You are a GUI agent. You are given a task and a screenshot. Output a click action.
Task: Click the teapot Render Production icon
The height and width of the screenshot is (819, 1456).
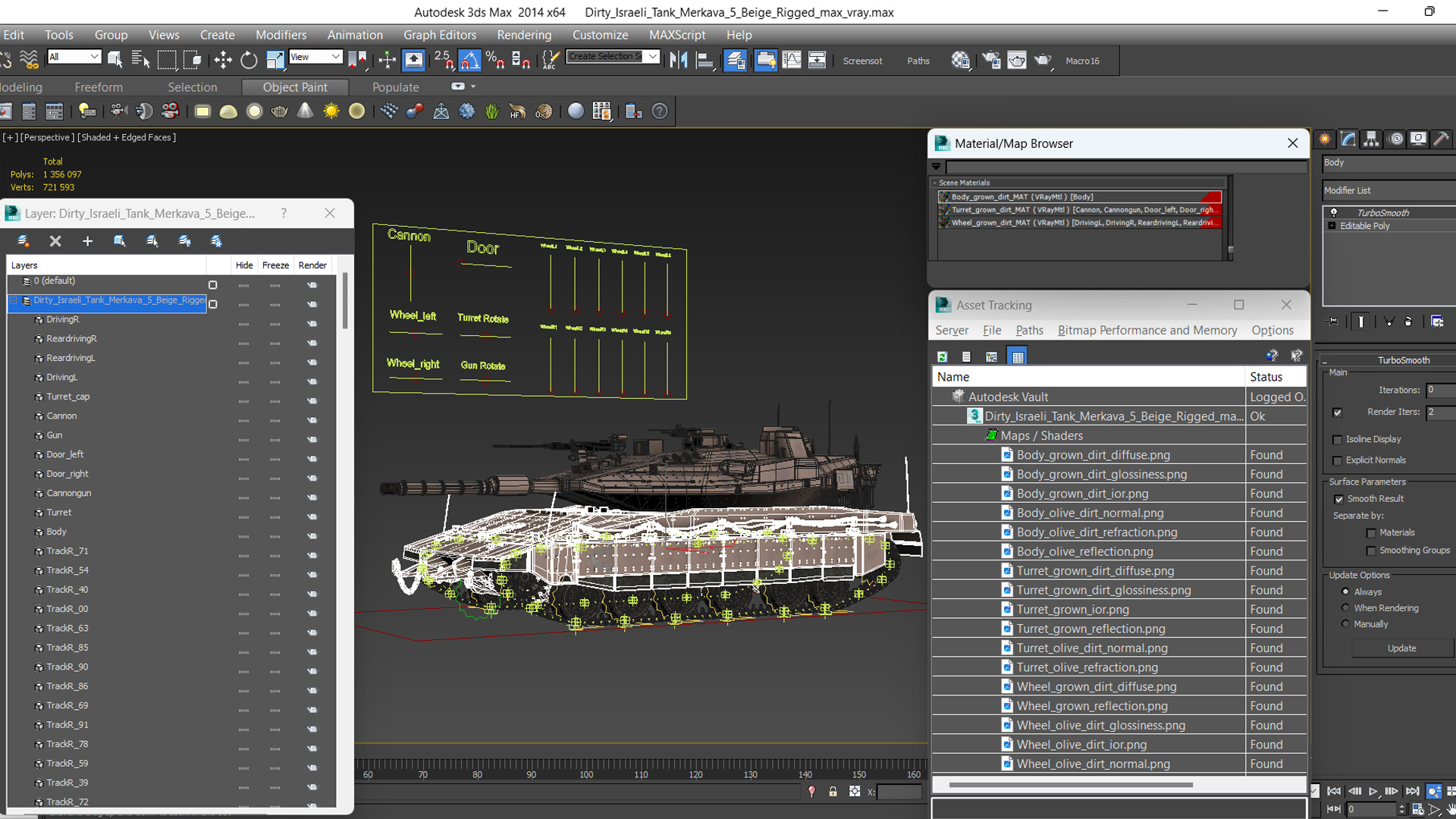click(x=1043, y=60)
